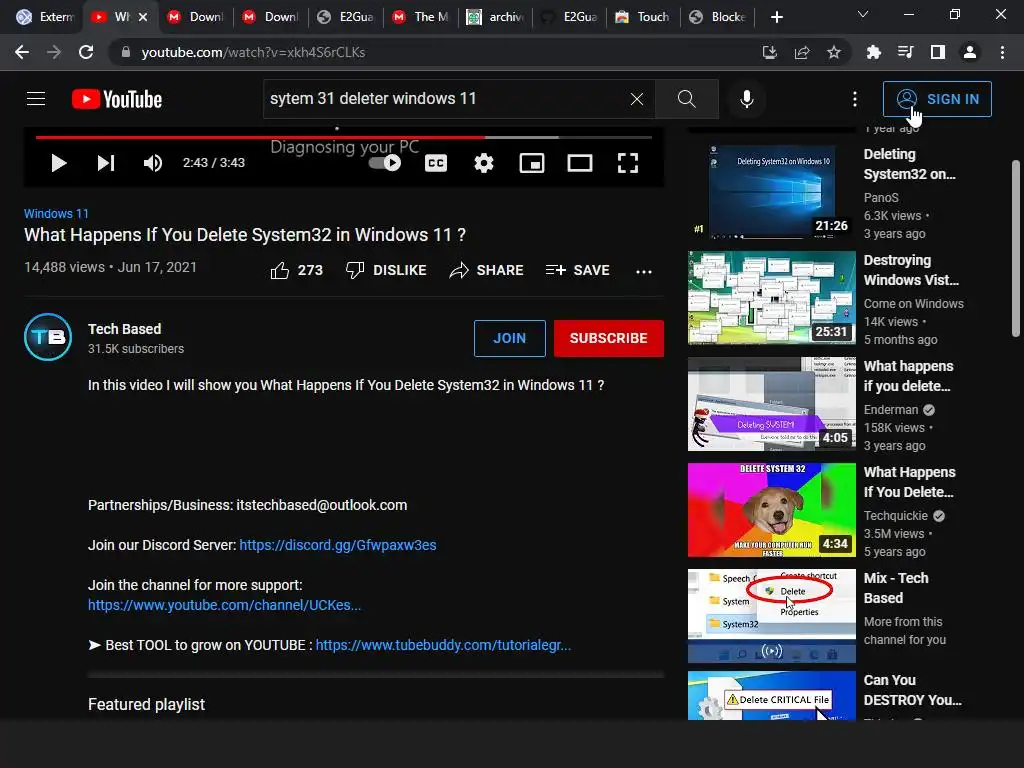Skip to the next video
This screenshot has width=1024, height=768.
pyautogui.click(x=106, y=163)
